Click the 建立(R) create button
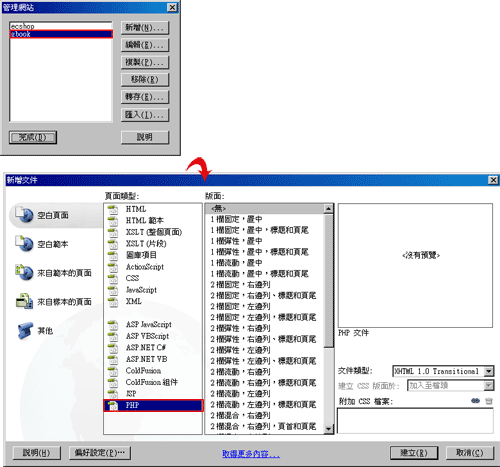Viewport: 500px width, 467px height. coord(414,453)
